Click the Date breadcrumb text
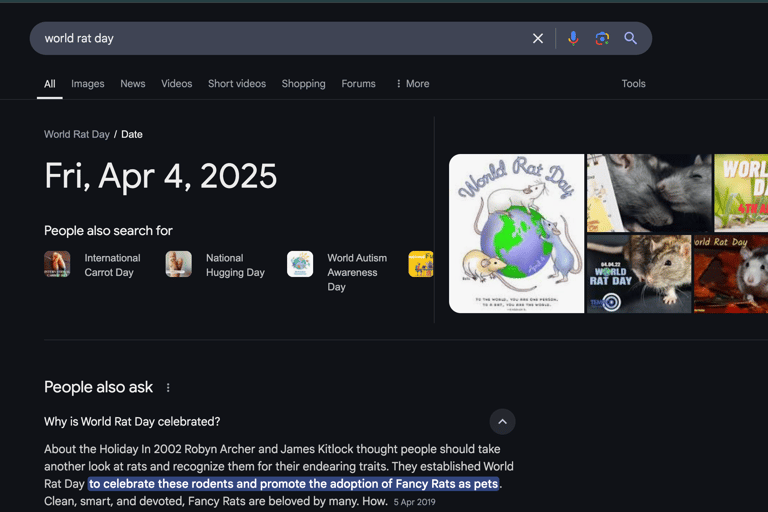This screenshot has width=768, height=512. (x=132, y=134)
